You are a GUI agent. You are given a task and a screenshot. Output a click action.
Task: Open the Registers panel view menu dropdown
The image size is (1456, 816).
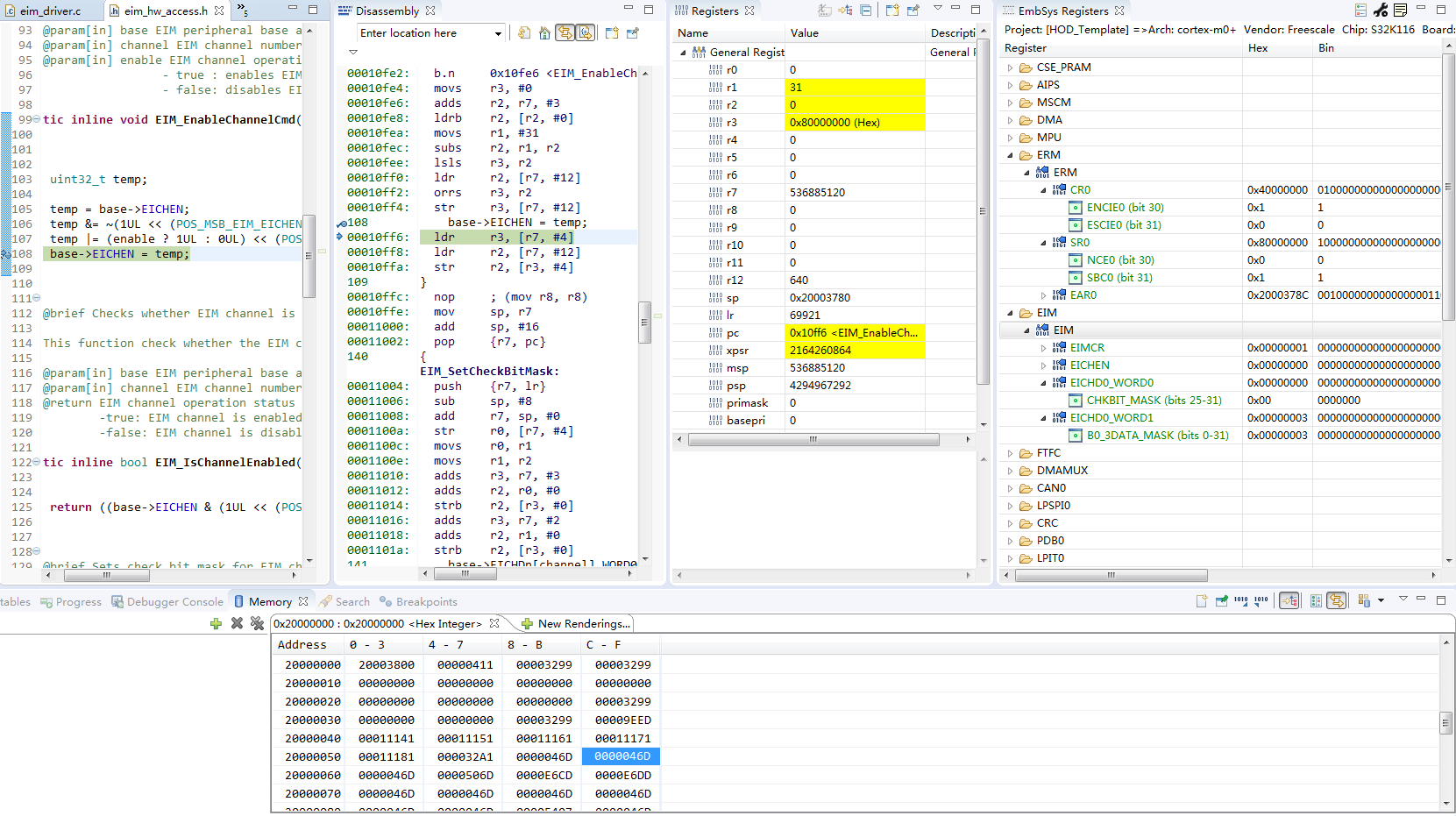[937, 10]
